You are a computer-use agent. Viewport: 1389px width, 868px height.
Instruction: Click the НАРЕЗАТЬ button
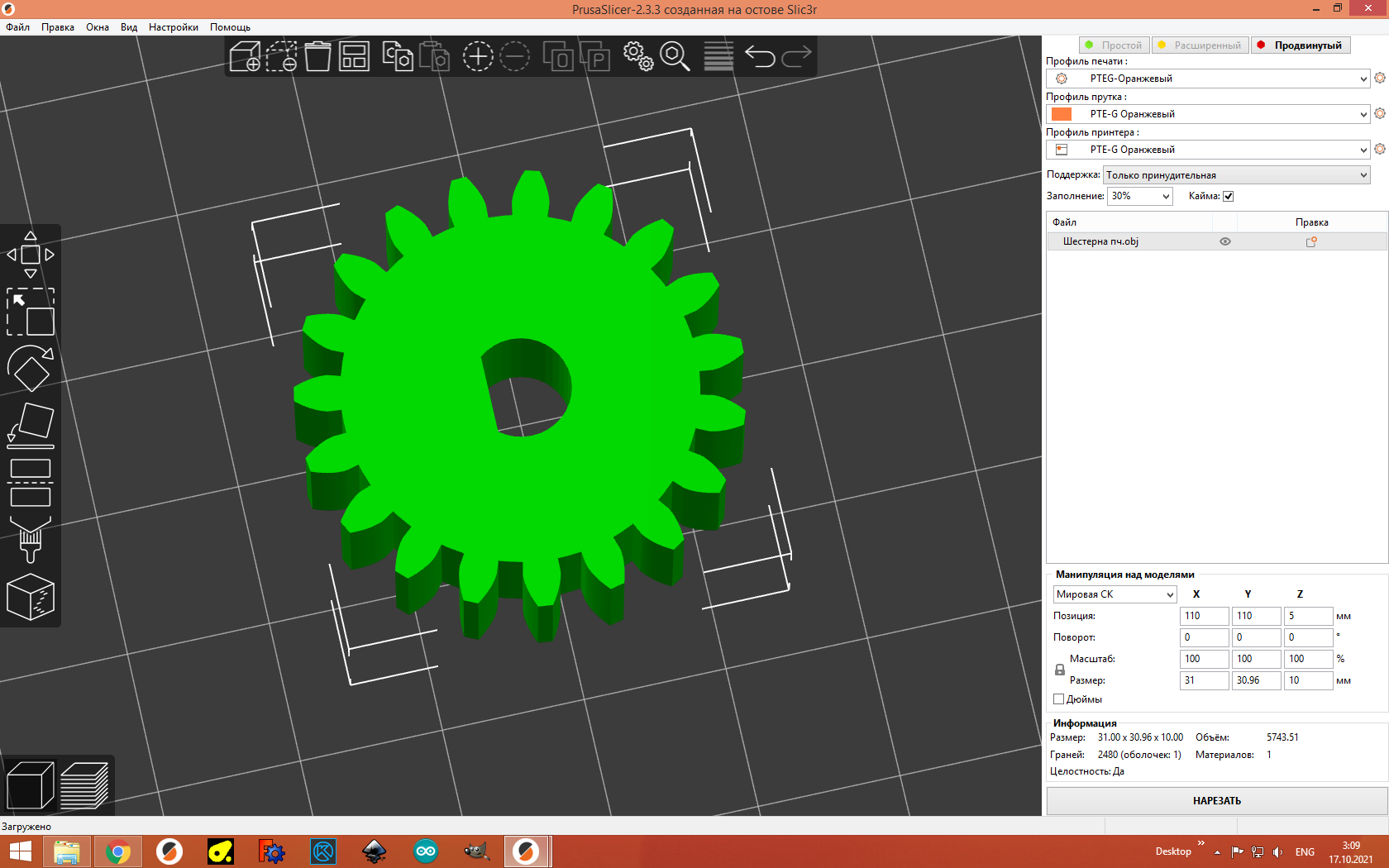pyautogui.click(x=1216, y=801)
